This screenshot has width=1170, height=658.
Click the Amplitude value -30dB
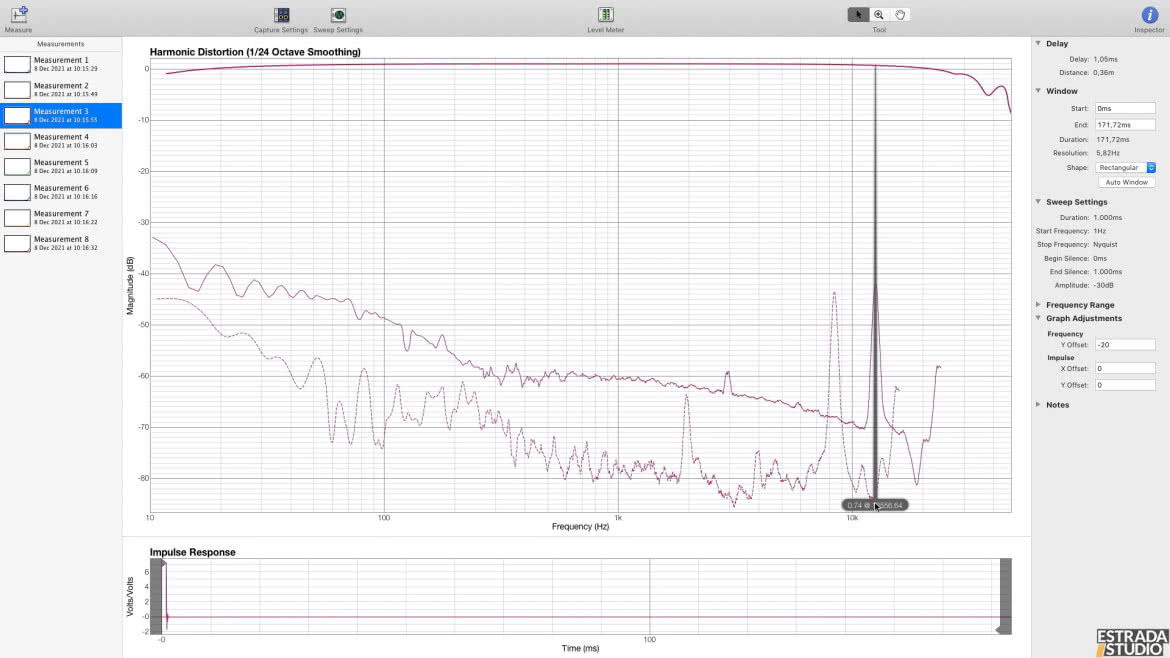1104,285
